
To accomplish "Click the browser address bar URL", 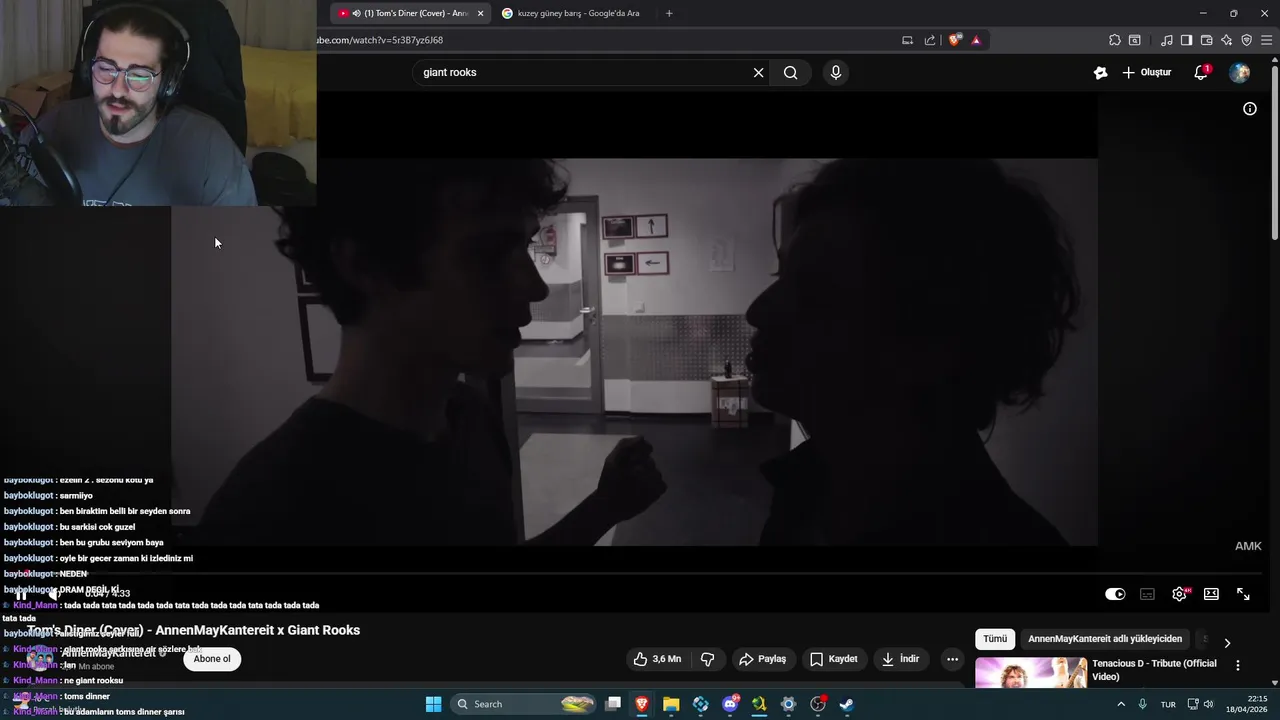I will (x=380, y=40).
